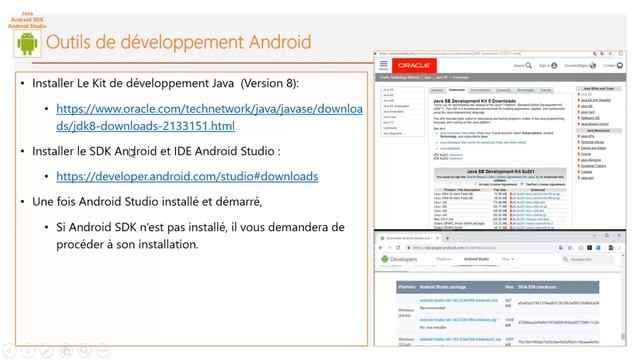The height and width of the screenshot is (360, 640).
Task: Switch to the Downloads tab on Oracle page
Action: click(457, 90)
